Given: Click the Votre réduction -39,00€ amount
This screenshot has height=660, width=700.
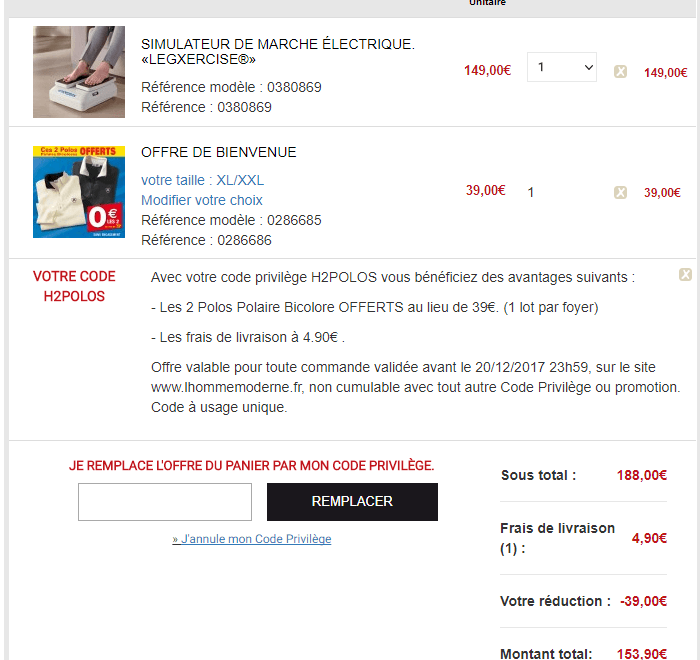Looking at the screenshot, I should [x=643, y=601].
